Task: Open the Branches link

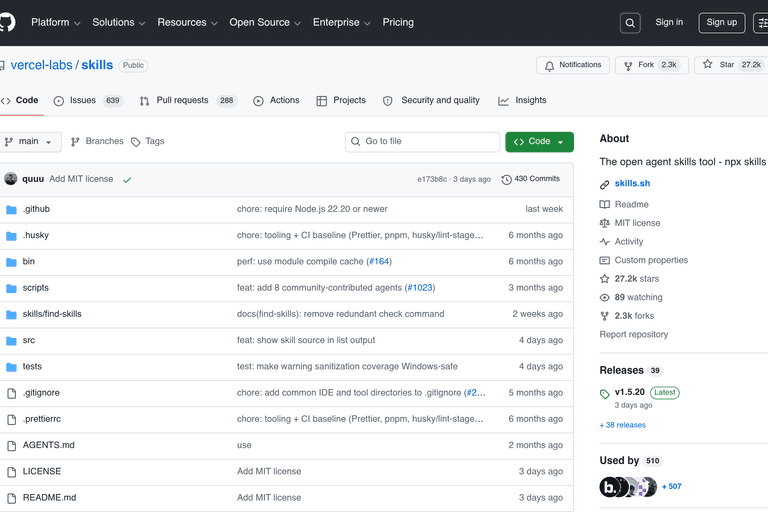Action: [x=97, y=142]
